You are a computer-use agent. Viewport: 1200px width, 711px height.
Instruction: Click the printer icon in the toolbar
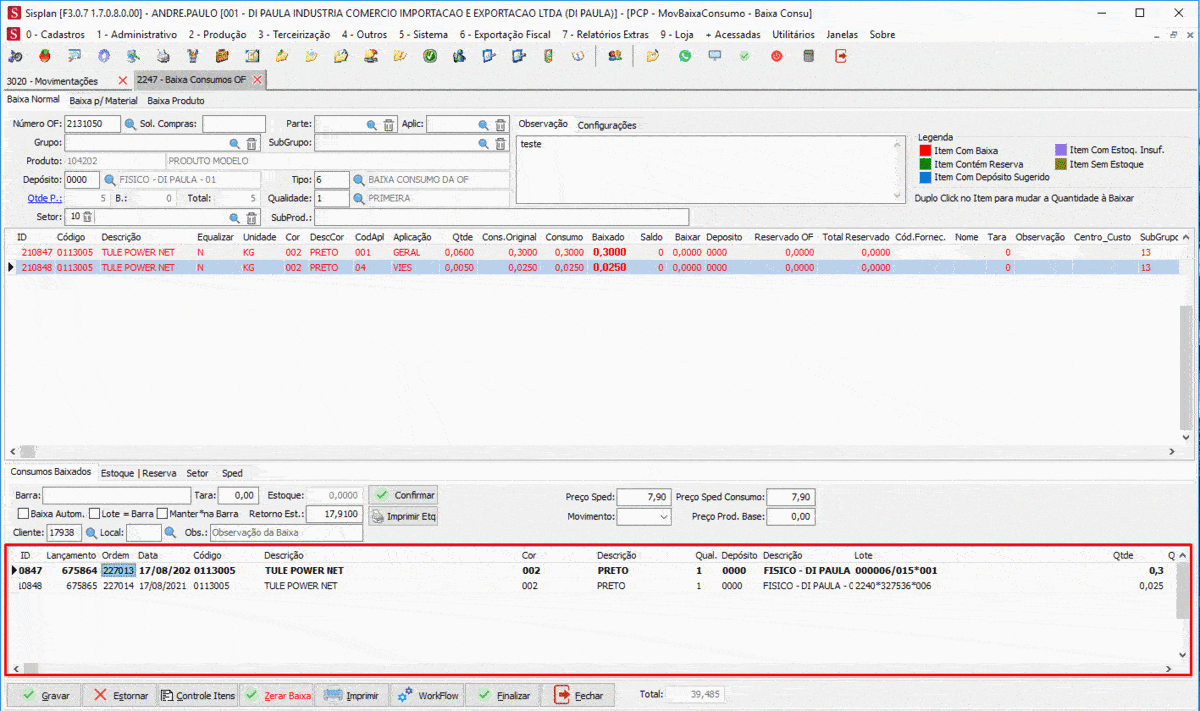[163, 56]
